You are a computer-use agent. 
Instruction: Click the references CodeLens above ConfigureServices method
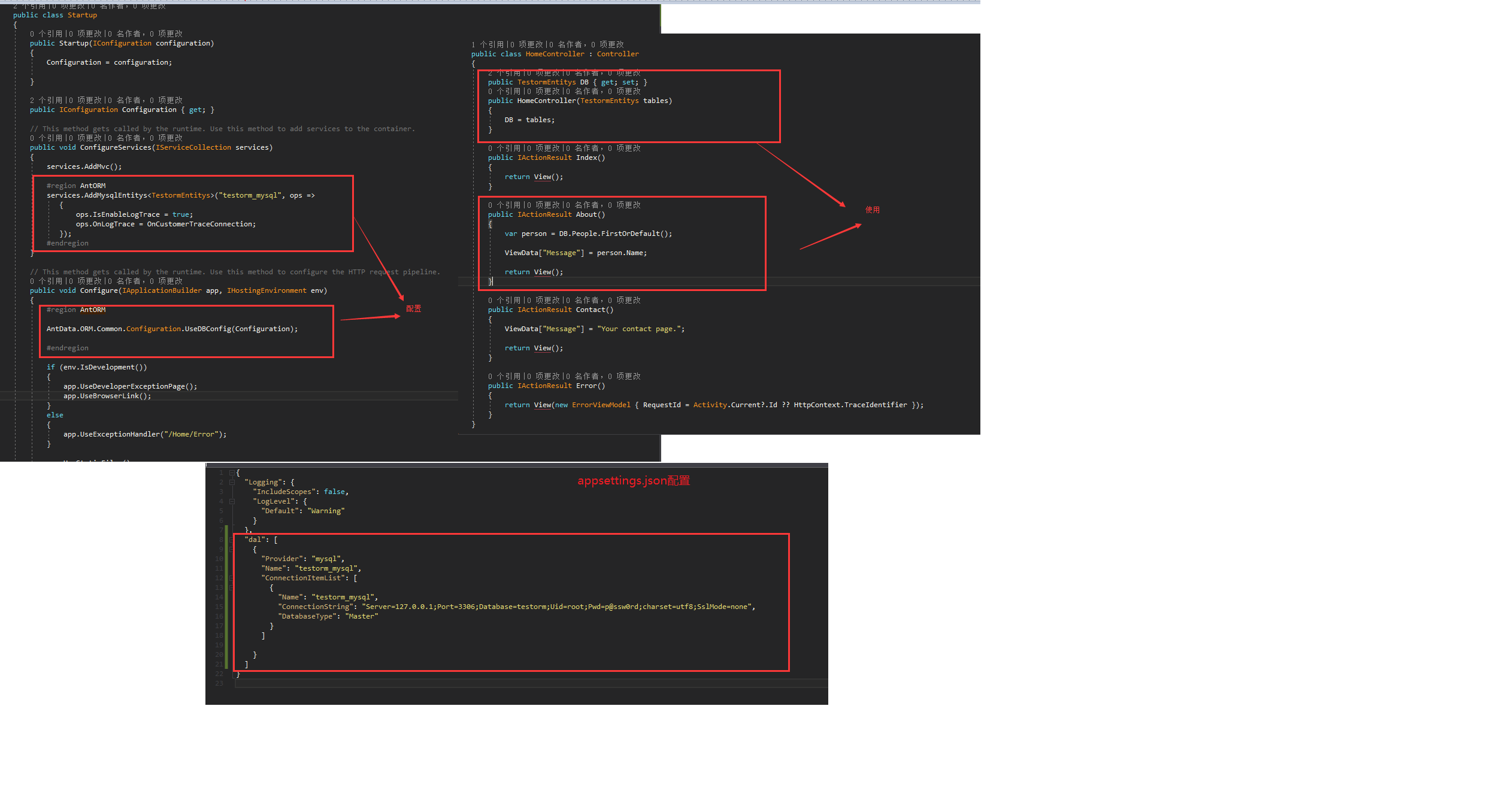(46, 138)
